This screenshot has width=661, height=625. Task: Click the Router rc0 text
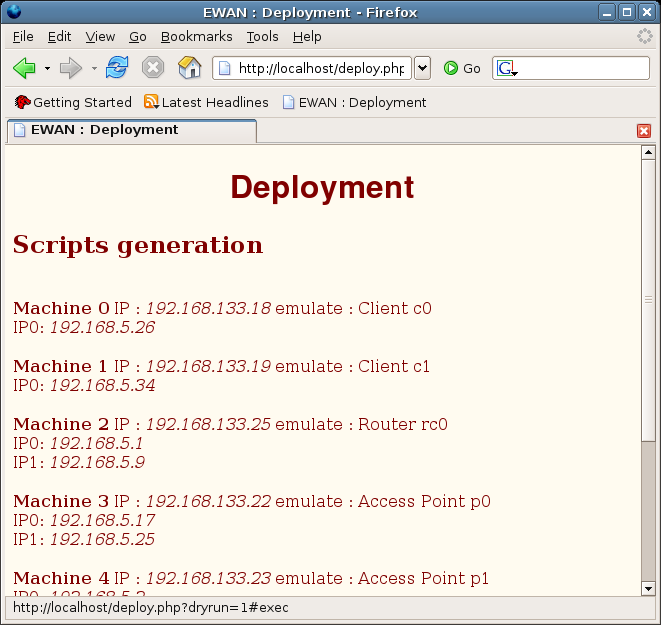pos(403,424)
